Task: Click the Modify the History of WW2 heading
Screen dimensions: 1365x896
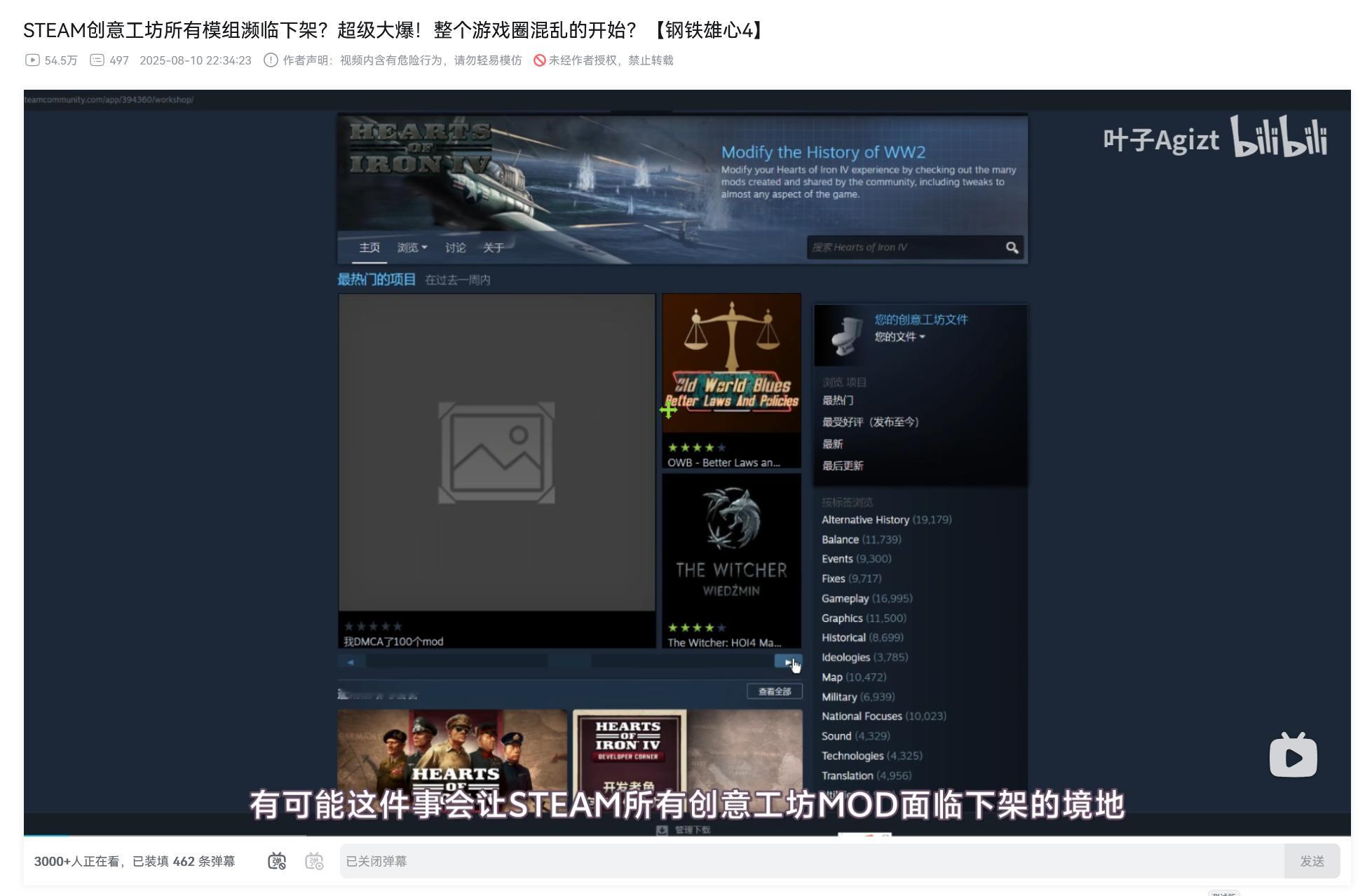Action: 823,152
